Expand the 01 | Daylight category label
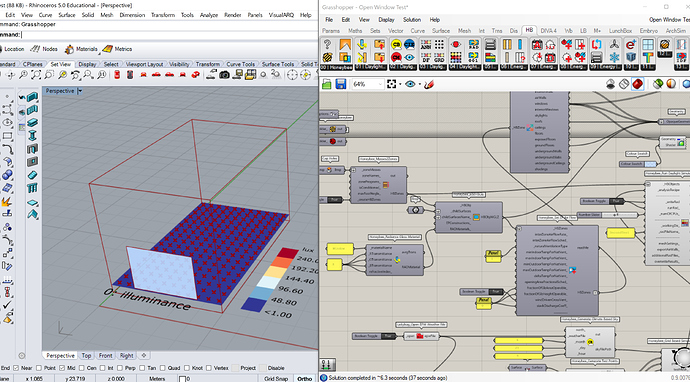The height and width of the screenshot is (382, 690). pos(370,67)
